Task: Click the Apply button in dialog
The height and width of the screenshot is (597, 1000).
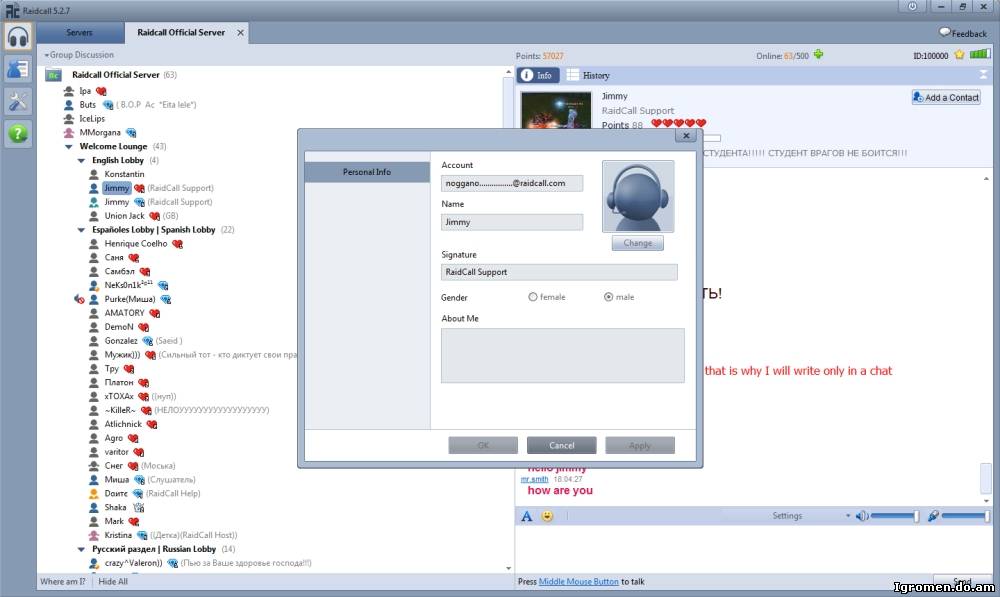Action: click(640, 445)
